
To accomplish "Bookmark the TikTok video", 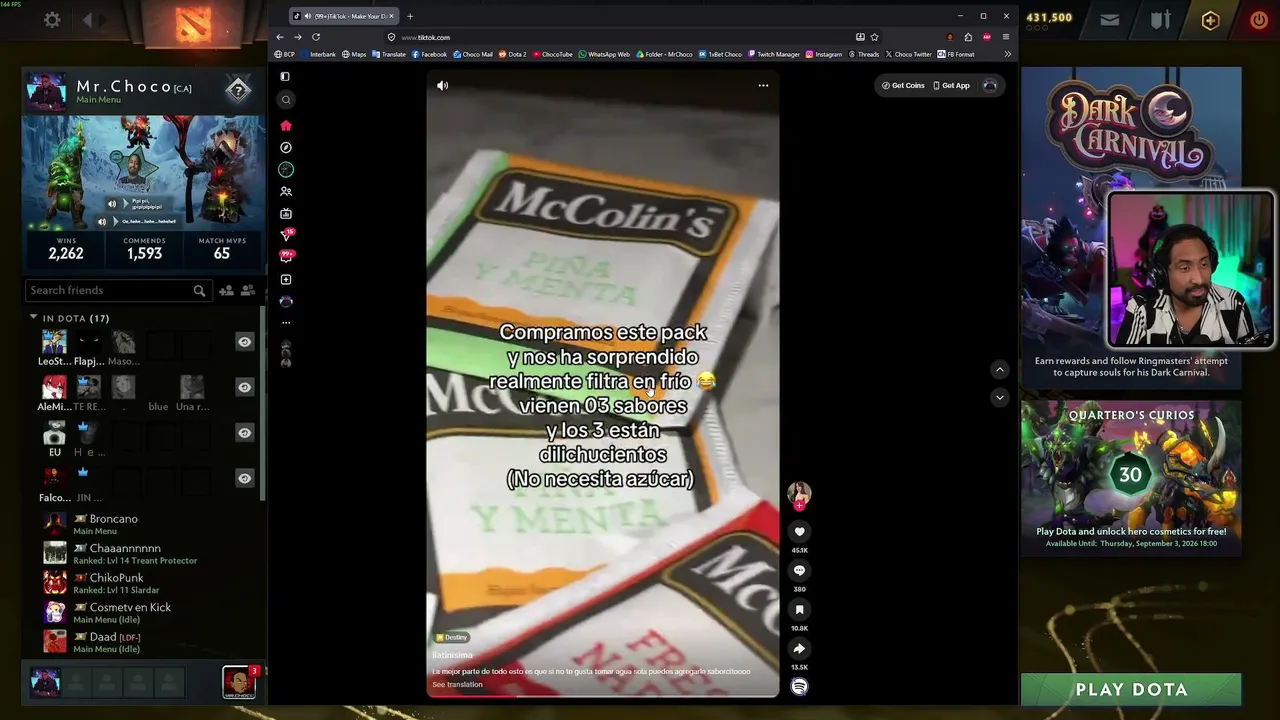I will 799,609.
